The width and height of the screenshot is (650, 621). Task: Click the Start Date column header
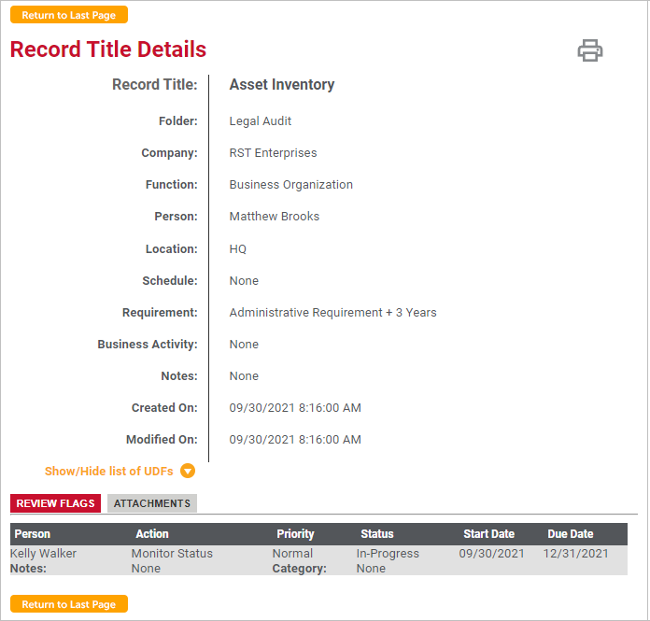click(x=489, y=534)
